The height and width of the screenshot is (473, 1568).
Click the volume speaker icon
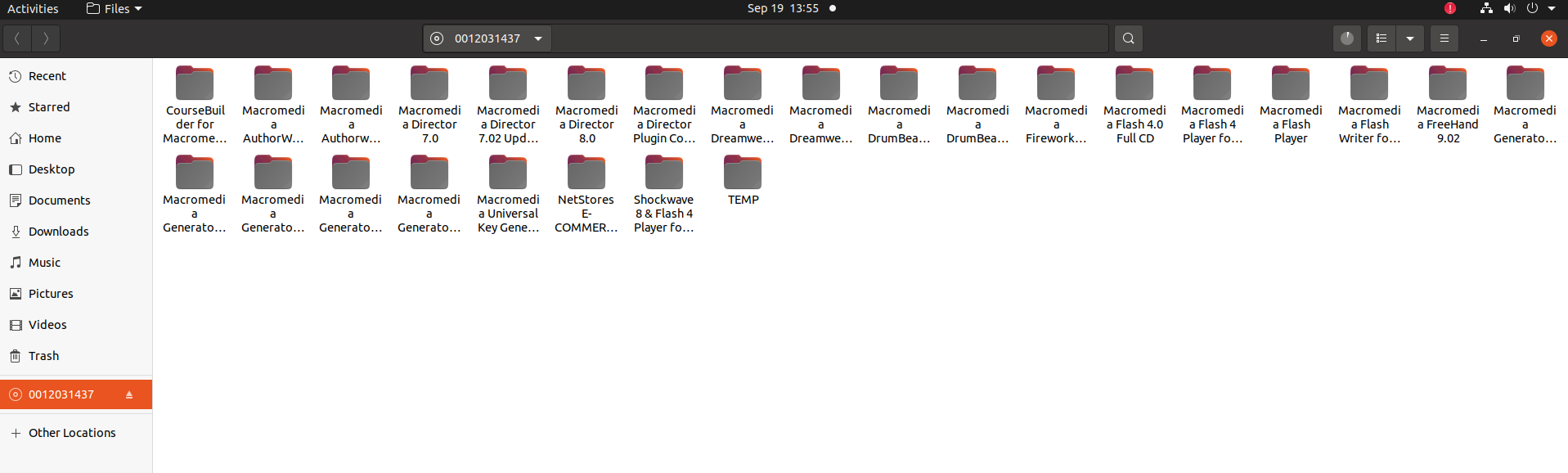1509,8
